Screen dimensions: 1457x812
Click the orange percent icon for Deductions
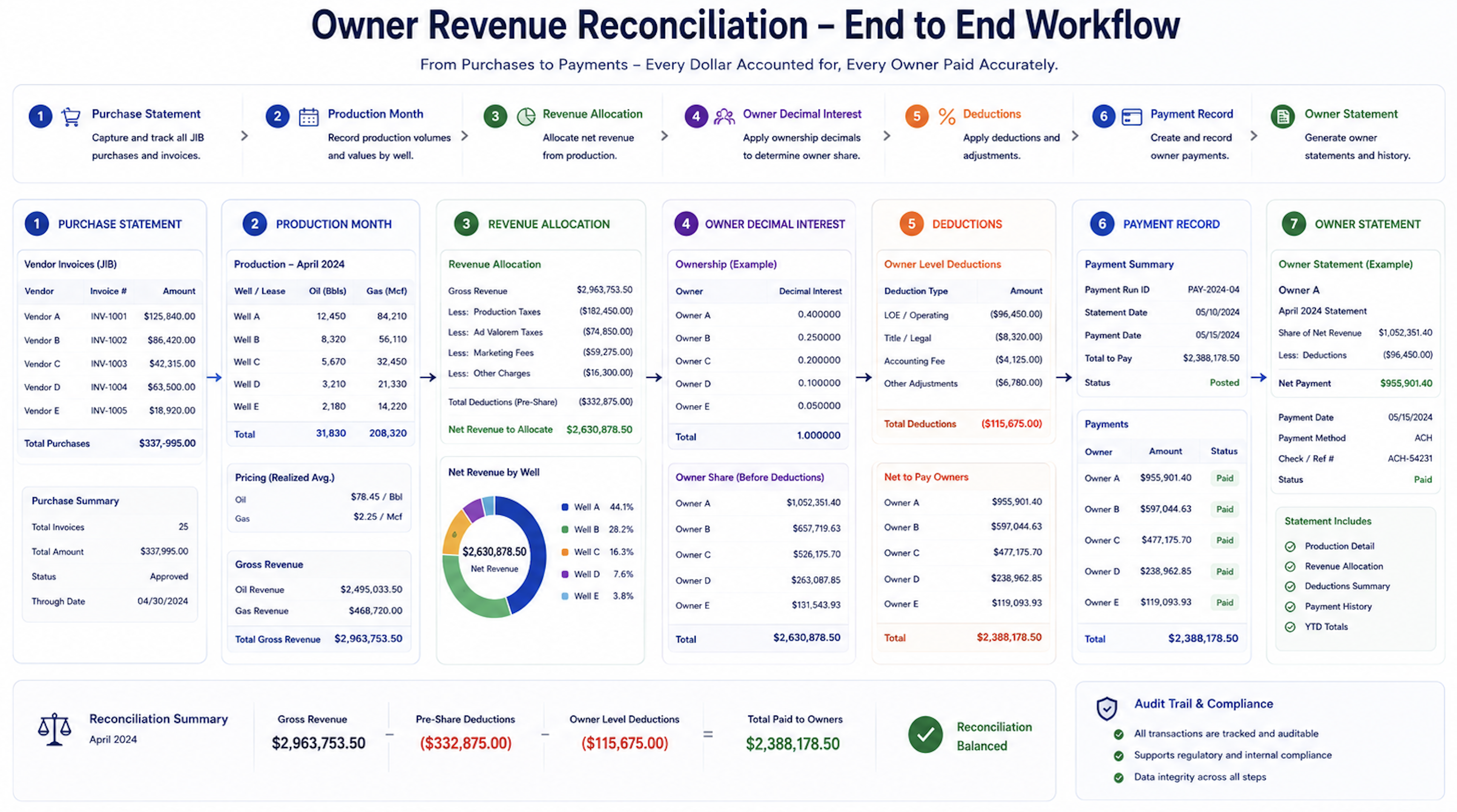tap(947, 117)
